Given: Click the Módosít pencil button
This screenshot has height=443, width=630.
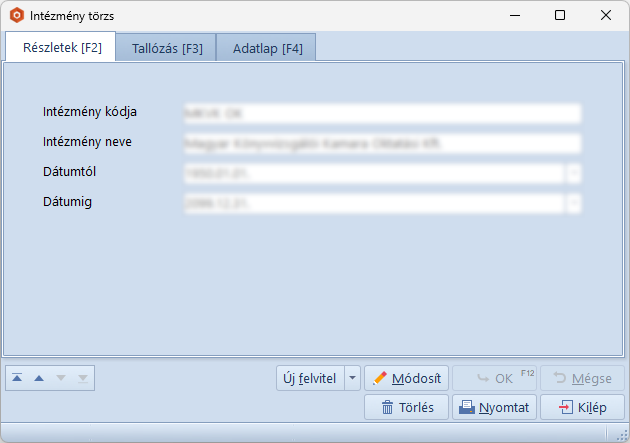Looking at the screenshot, I should [406, 378].
